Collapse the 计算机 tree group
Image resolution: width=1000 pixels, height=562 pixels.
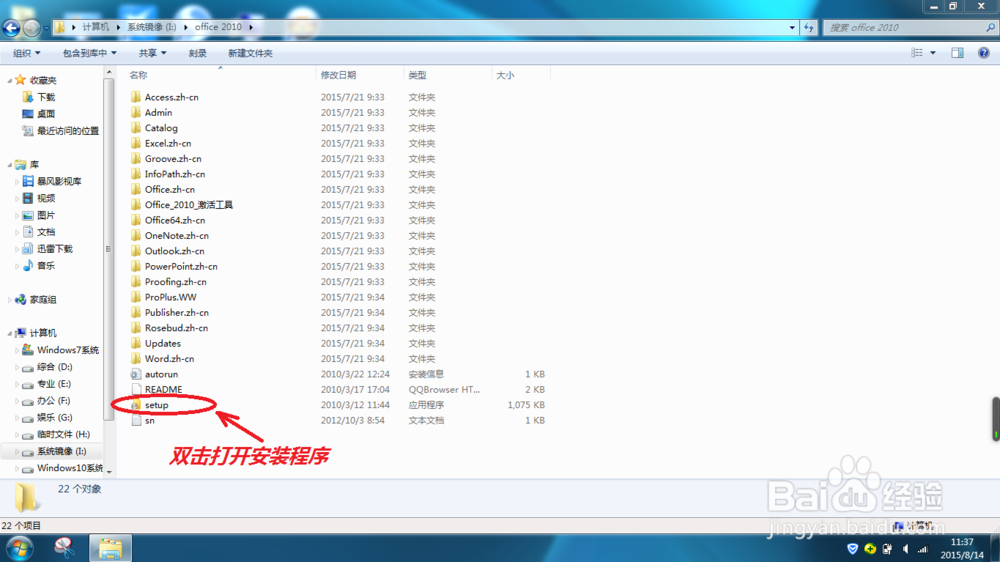pyautogui.click(x=10, y=333)
